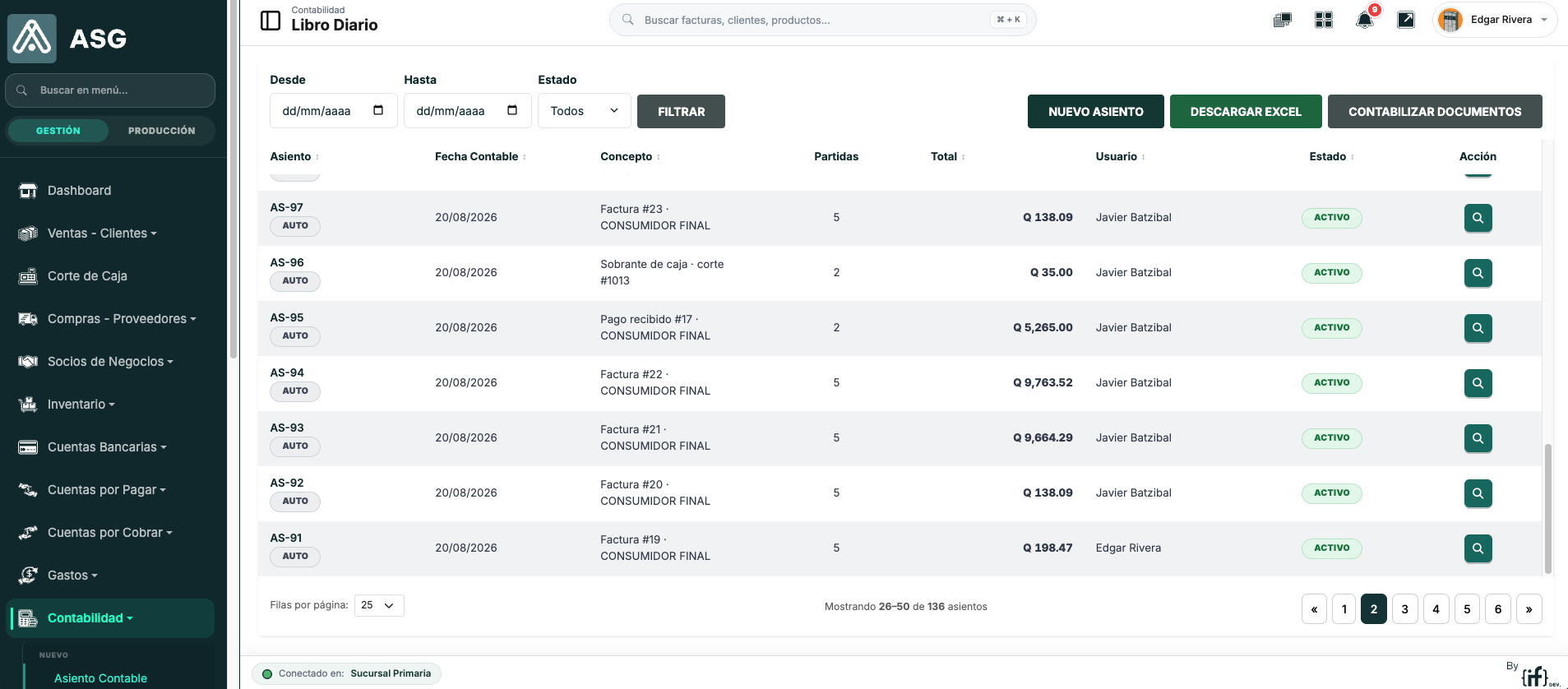Click the ASG logo icon

click(32, 38)
